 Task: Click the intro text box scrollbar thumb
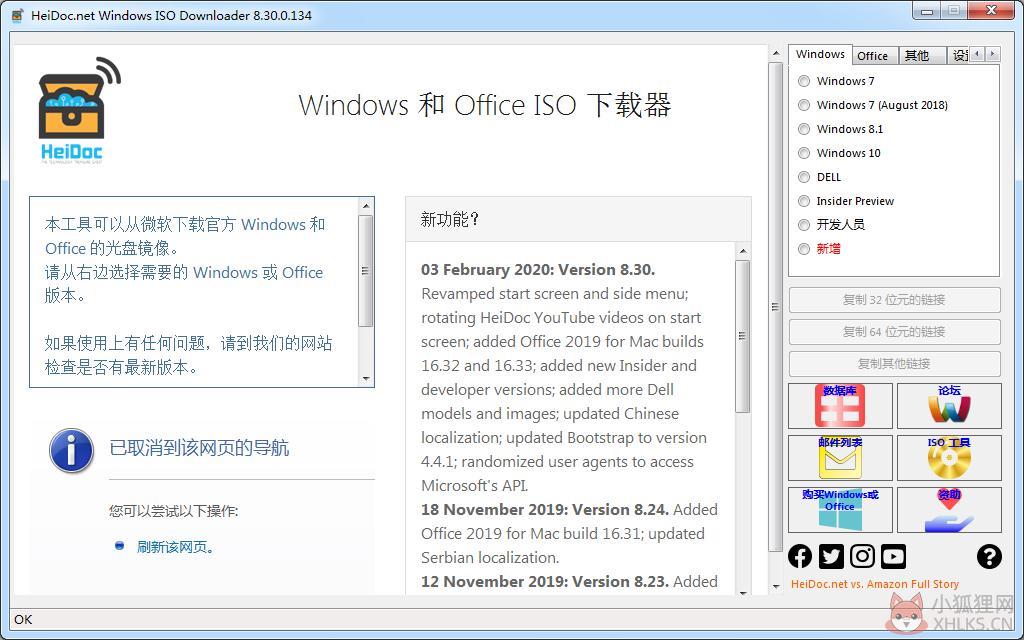[366, 270]
